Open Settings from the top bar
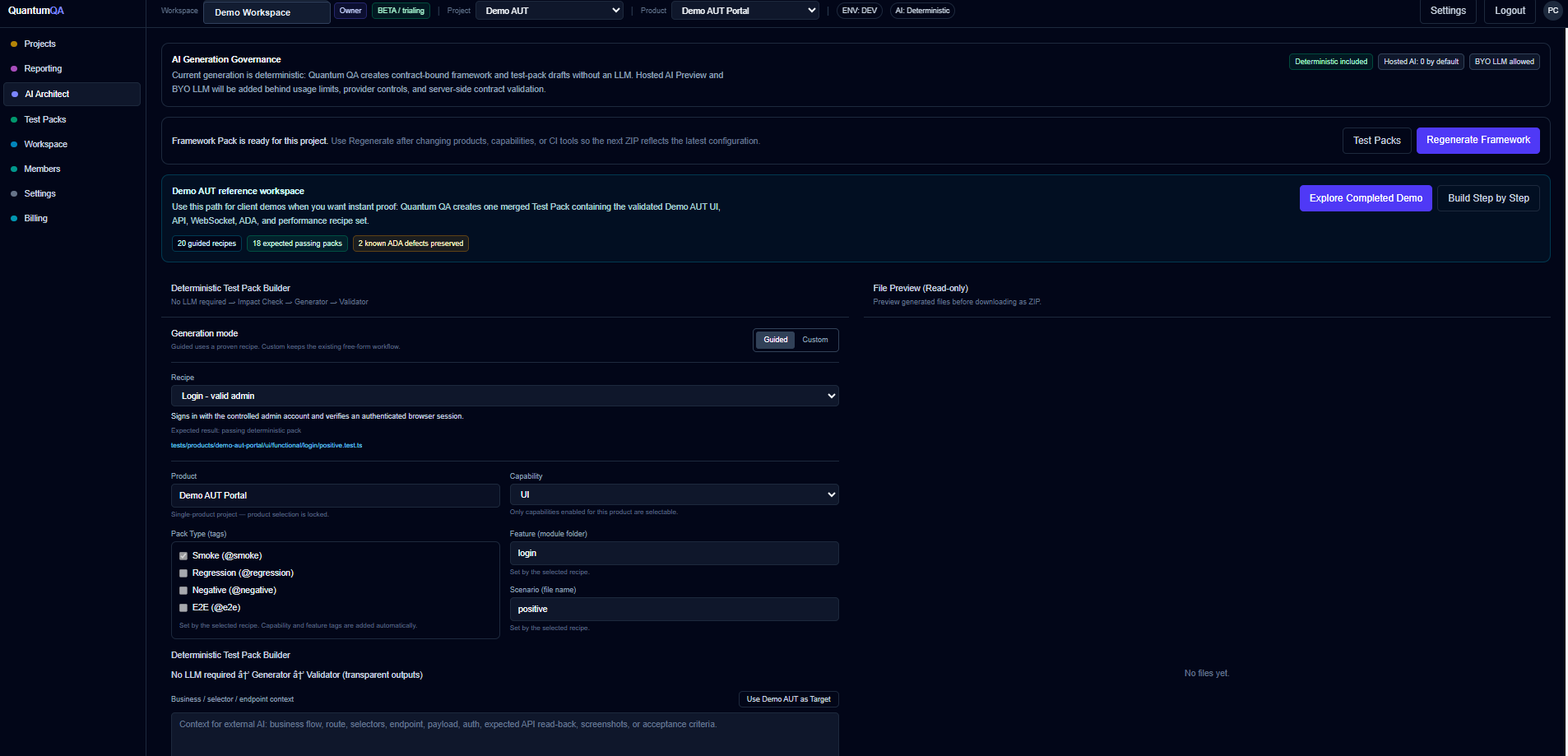 [x=1448, y=11]
